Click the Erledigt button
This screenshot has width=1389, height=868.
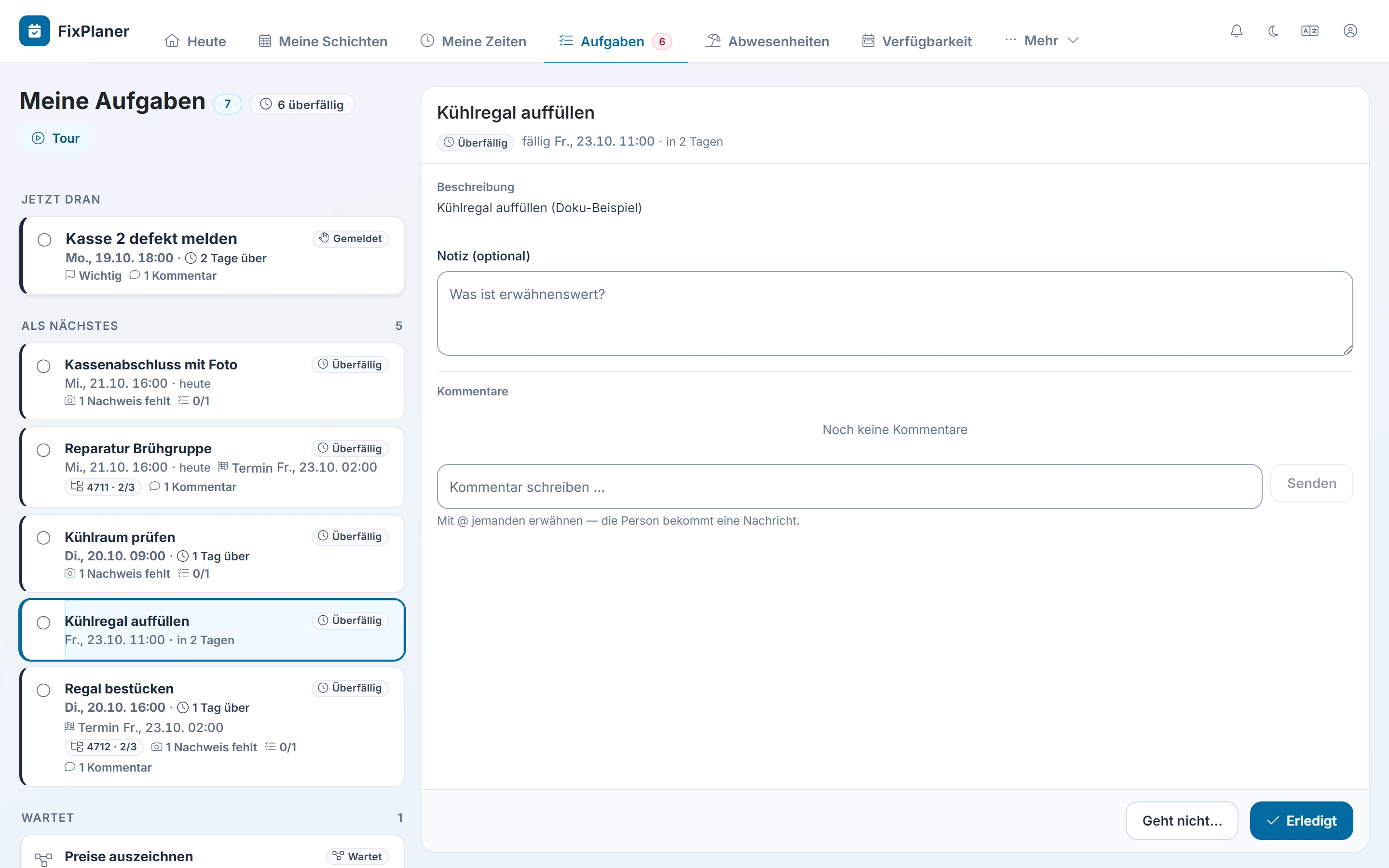pyautogui.click(x=1301, y=820)
